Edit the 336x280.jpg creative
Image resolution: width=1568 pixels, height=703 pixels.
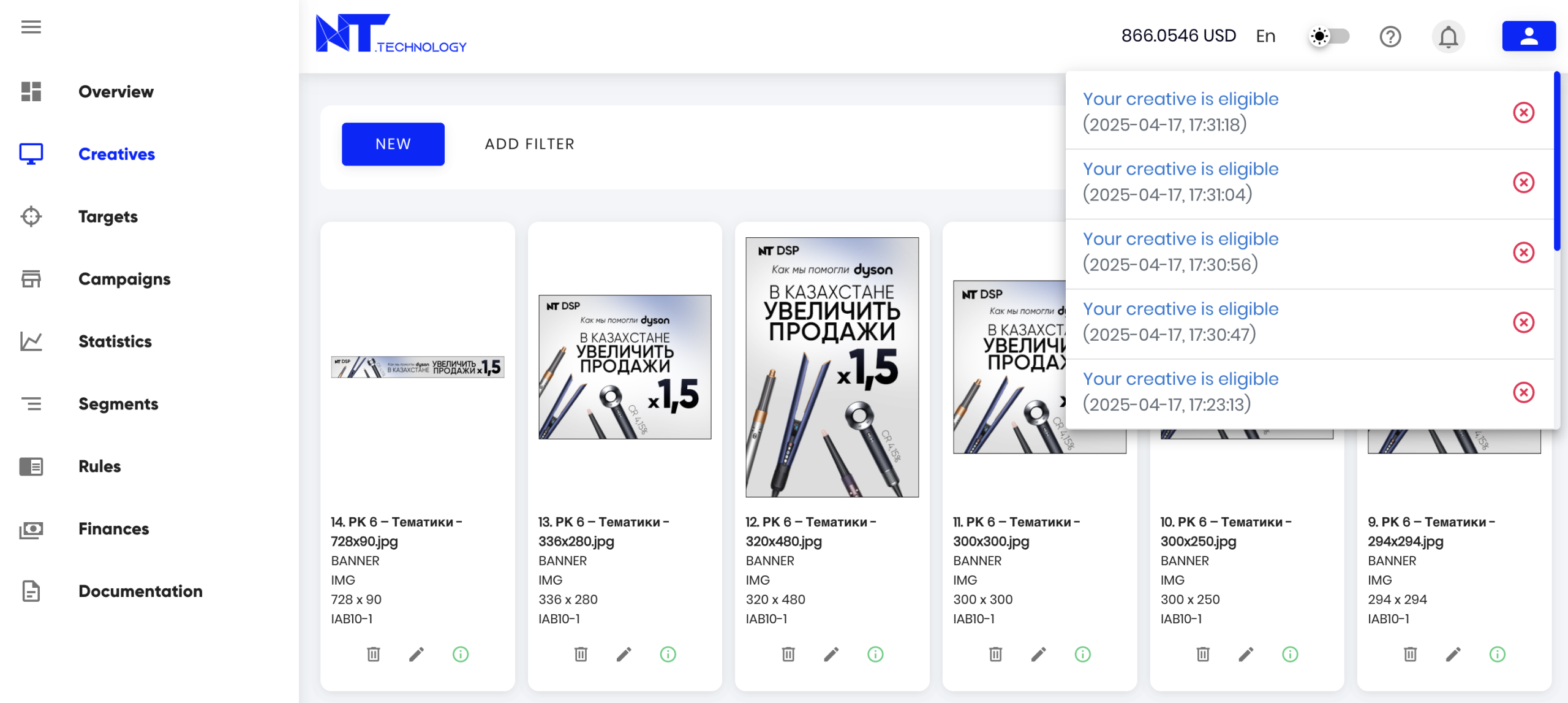624,654
